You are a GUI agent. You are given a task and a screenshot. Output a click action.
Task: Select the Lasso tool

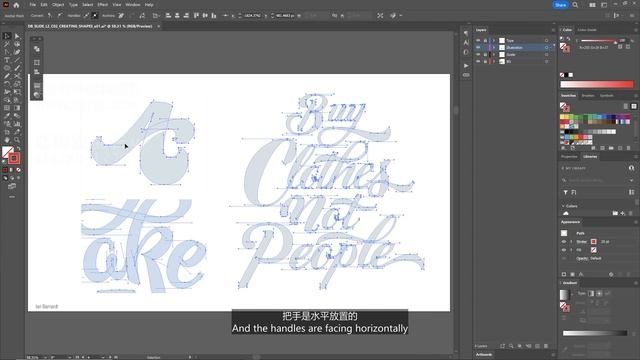[17, 44]
